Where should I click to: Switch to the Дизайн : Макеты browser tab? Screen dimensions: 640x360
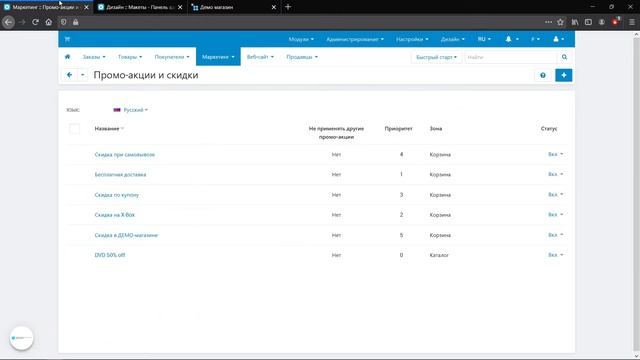coord(140,7)
